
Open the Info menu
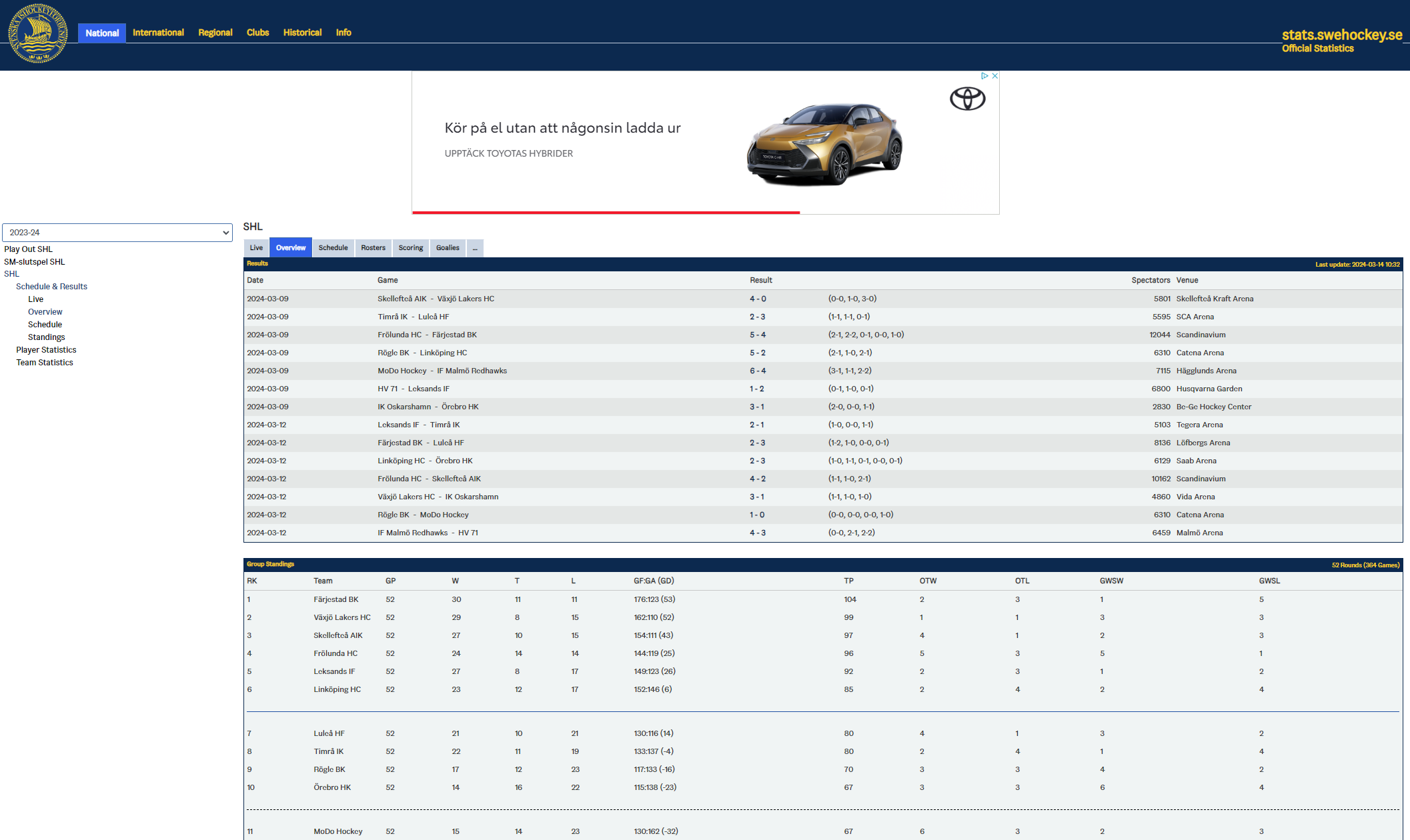pos(343,33)
